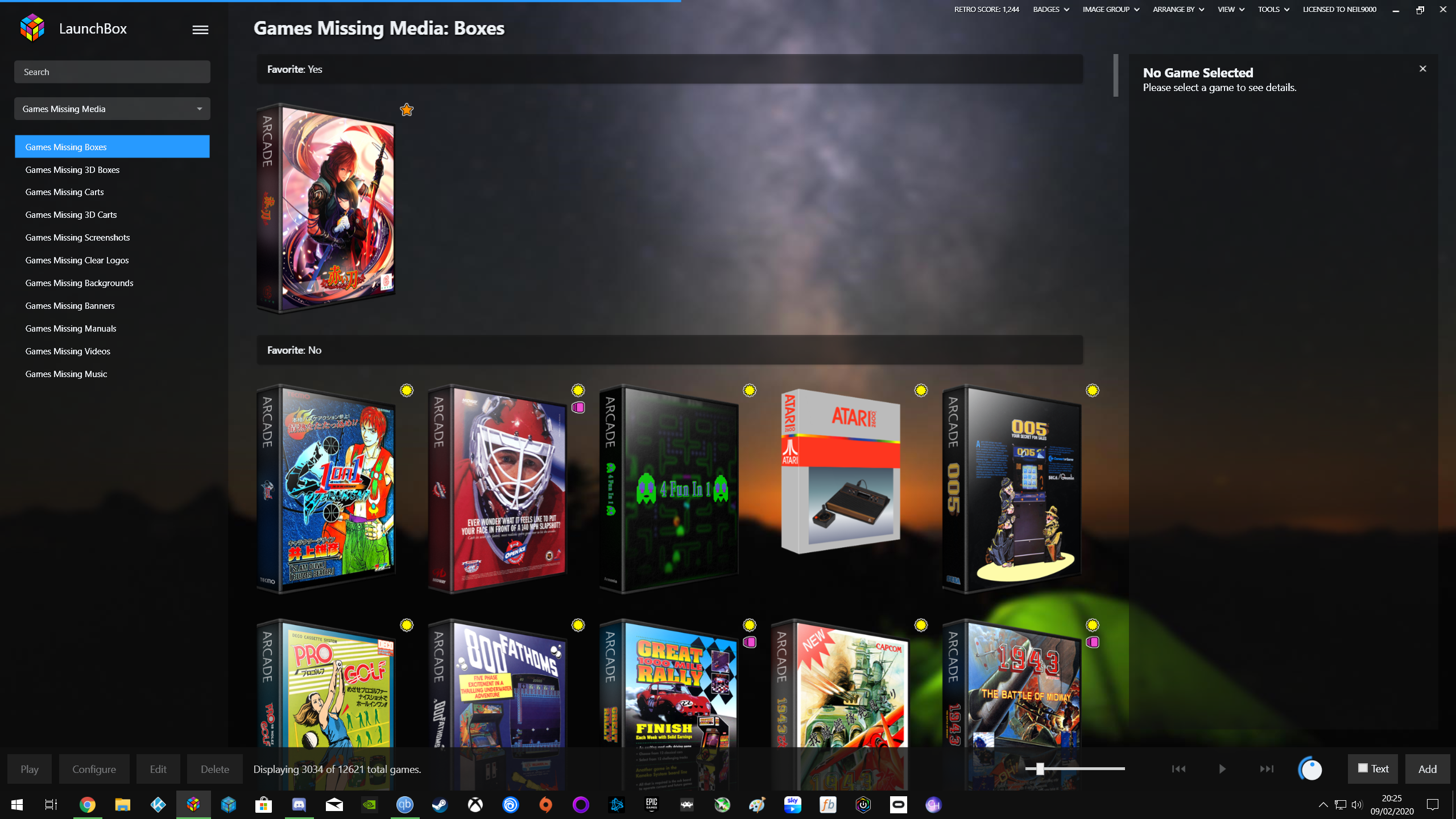Expand the Games Missing Media dropdown
Viewport: 1456px width, 819px height.
coord(112,109)
